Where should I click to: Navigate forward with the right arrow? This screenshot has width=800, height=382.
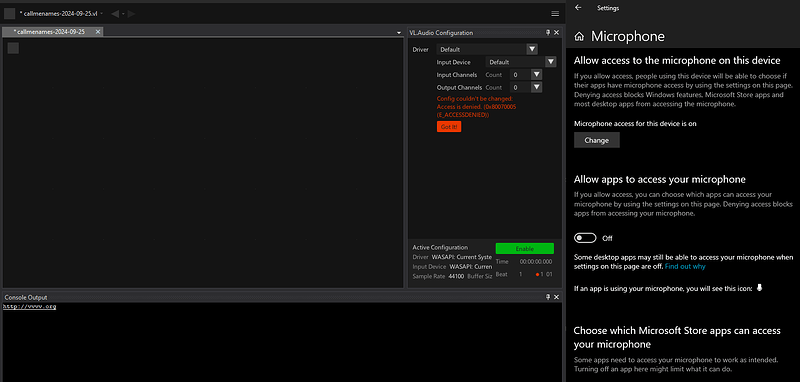click(x=132, y=14)
